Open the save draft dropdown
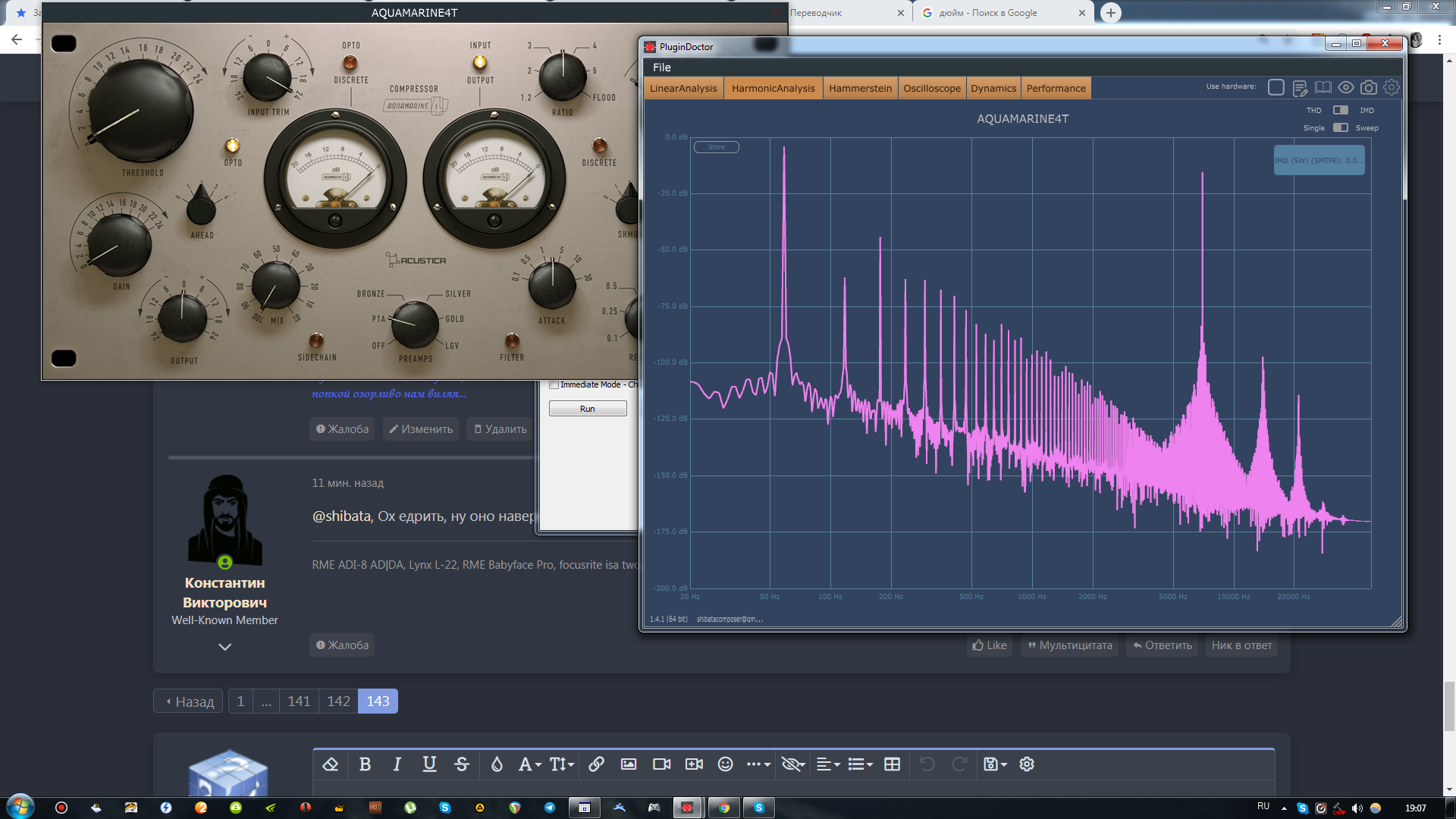The image size is (1456, 819). [x=995, y=764]
